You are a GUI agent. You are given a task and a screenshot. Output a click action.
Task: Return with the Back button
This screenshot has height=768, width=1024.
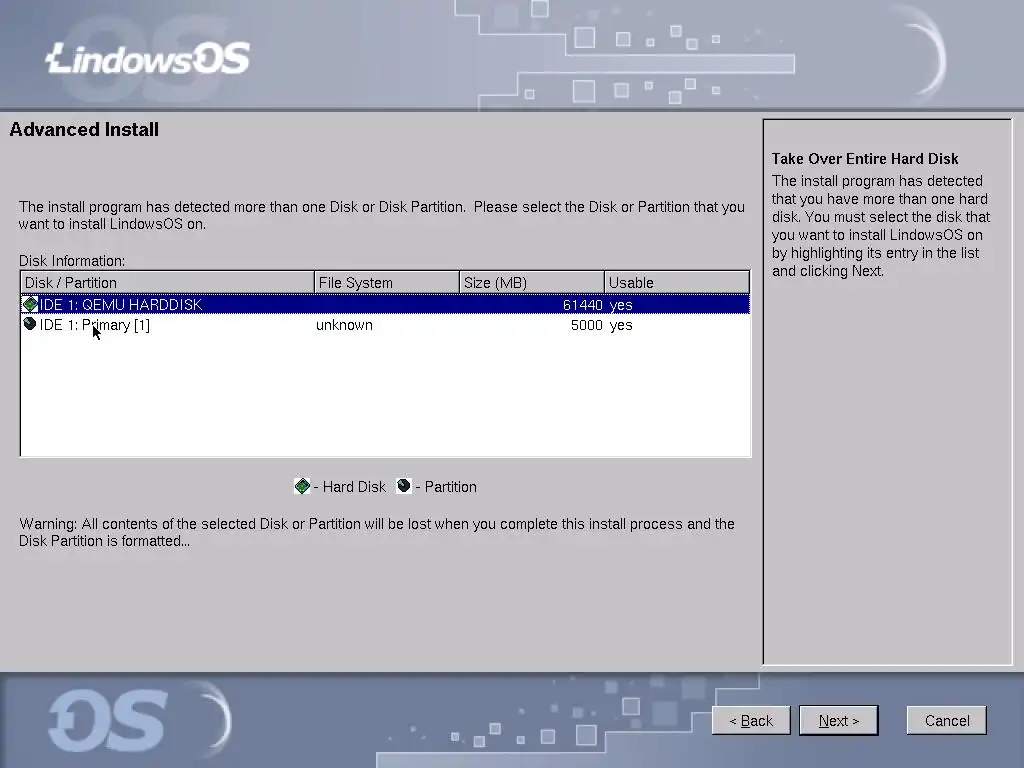point(751,720)
